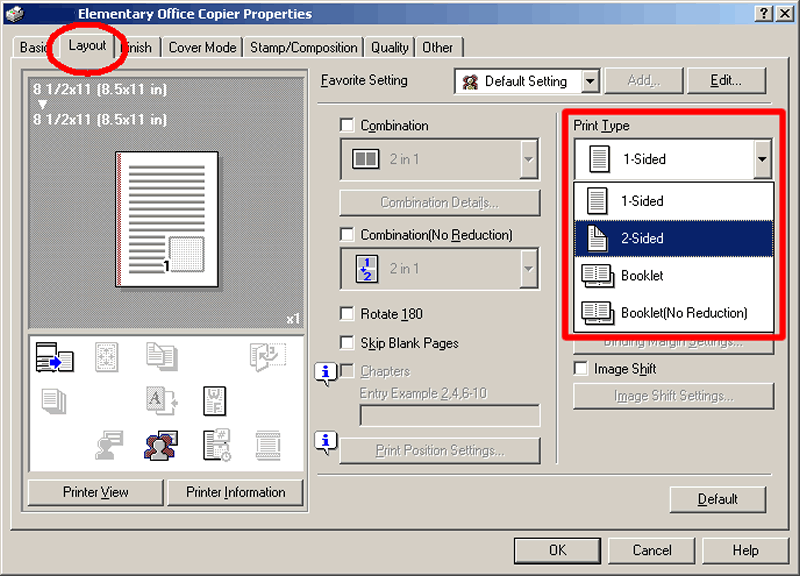Switch to the Cover Mode tab
800x576 pixels.
202,47
